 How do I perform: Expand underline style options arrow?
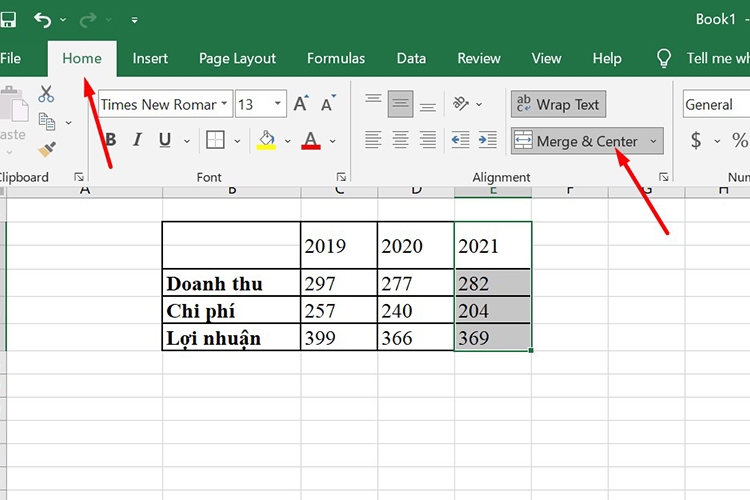click(187, 141)
